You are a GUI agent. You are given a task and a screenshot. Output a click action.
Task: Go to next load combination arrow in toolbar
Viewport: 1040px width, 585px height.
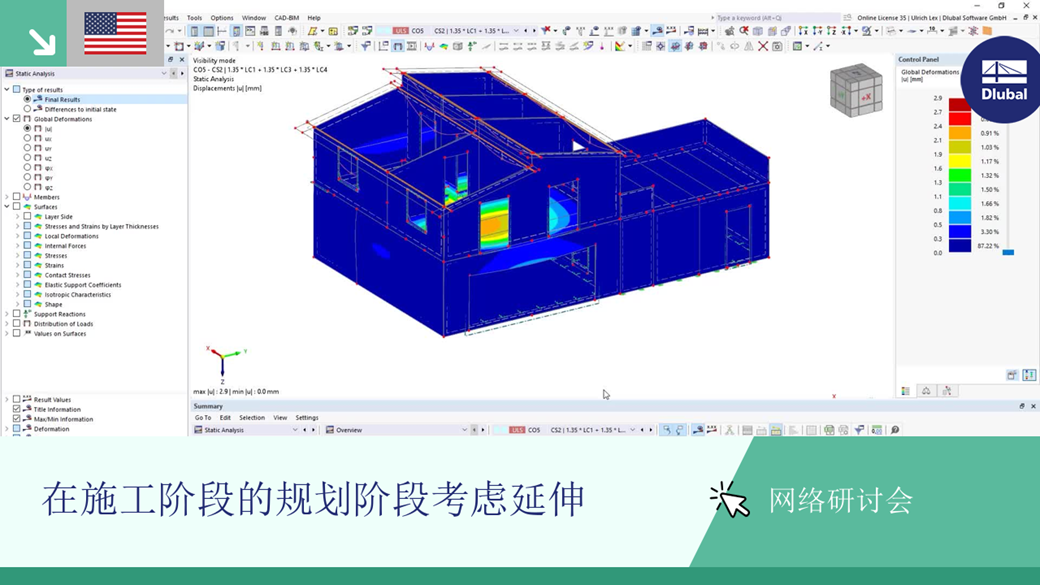(534, 31)
